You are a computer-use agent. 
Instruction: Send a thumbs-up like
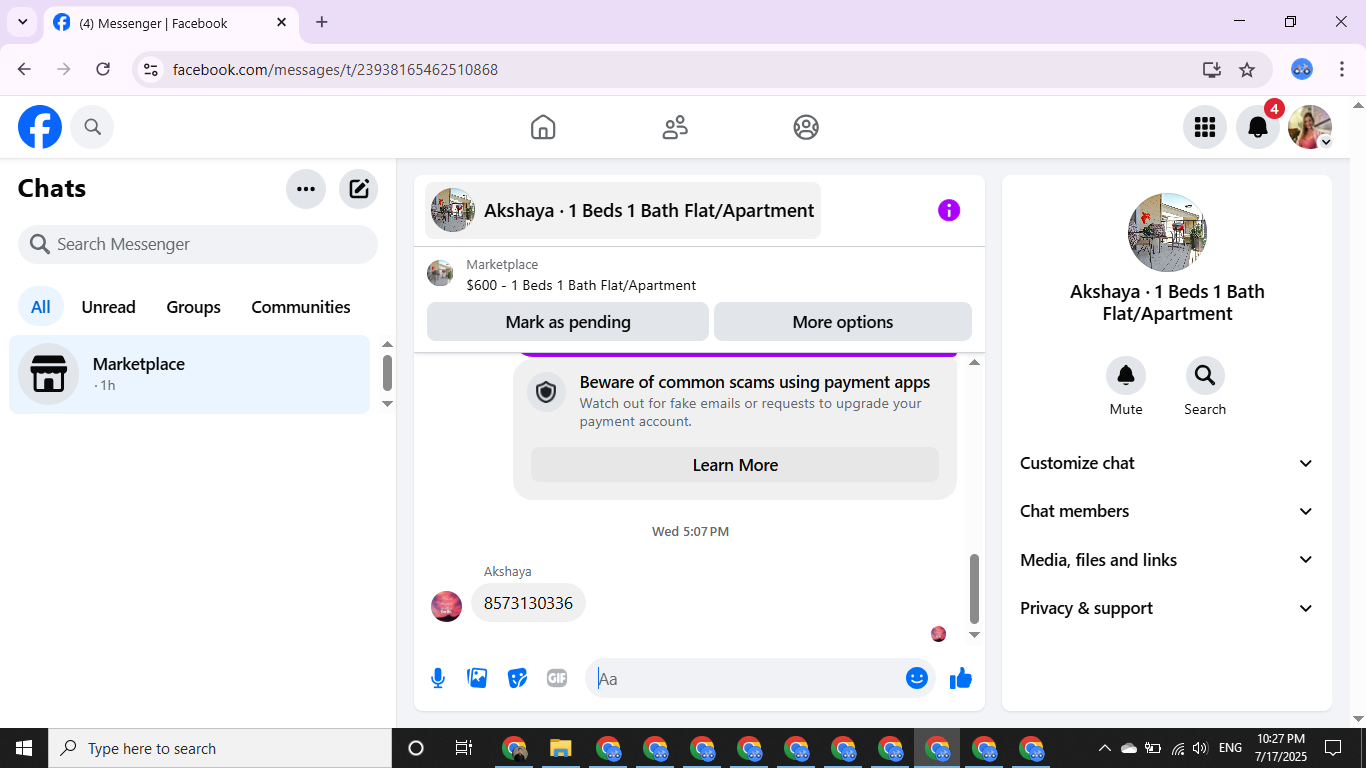[x=961, y=678]
